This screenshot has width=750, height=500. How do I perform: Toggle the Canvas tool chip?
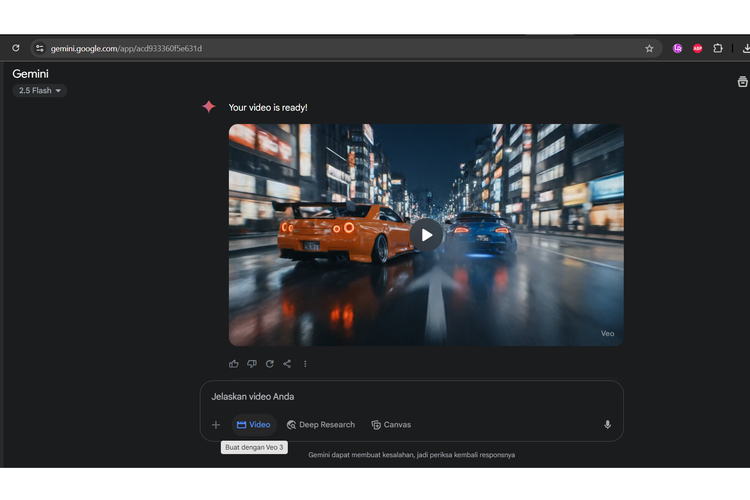pos(391,425)
